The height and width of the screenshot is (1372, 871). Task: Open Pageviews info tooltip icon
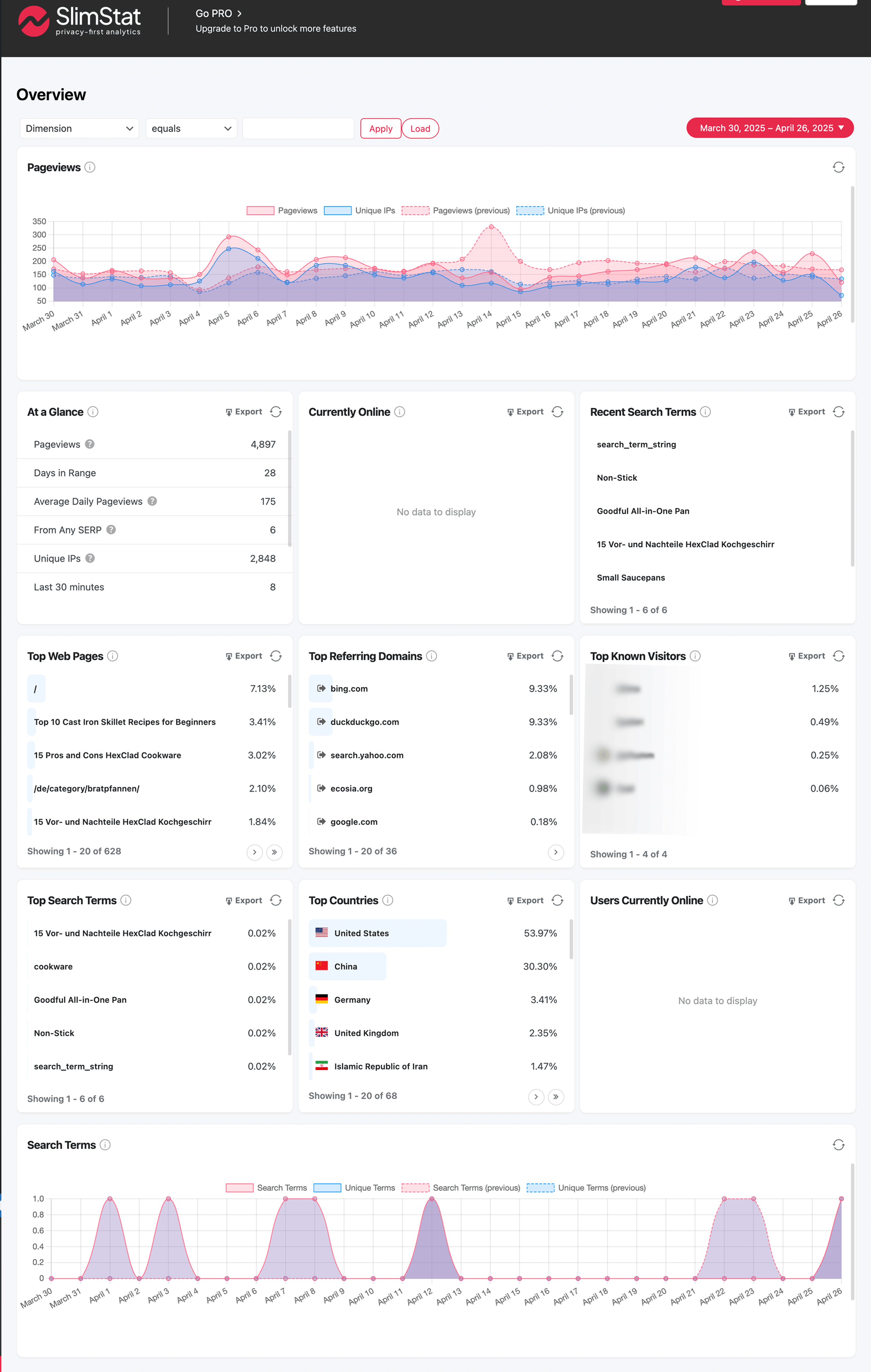[x=90, y=167]
